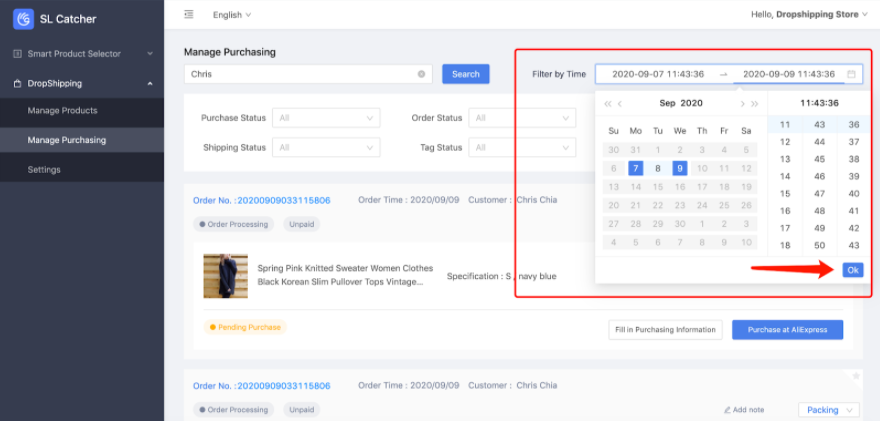Click the SL Catcher logo icon
Image resolution: width=880 pixels, height=421 pixels.
[x=24, y=19]
